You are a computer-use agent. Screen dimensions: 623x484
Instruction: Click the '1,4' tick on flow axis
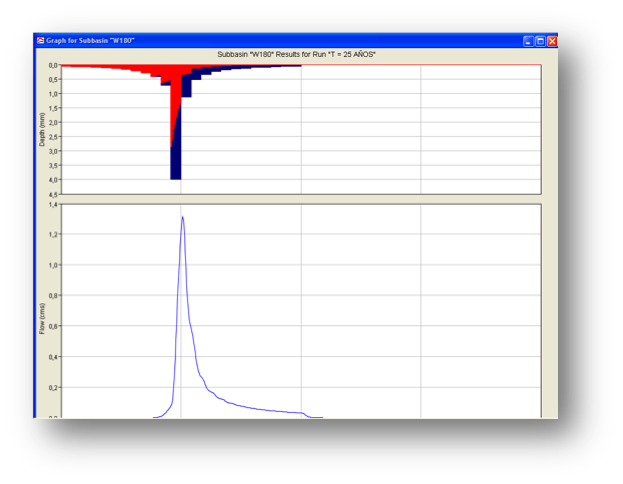pyautogui.click(x=53, y=205)
